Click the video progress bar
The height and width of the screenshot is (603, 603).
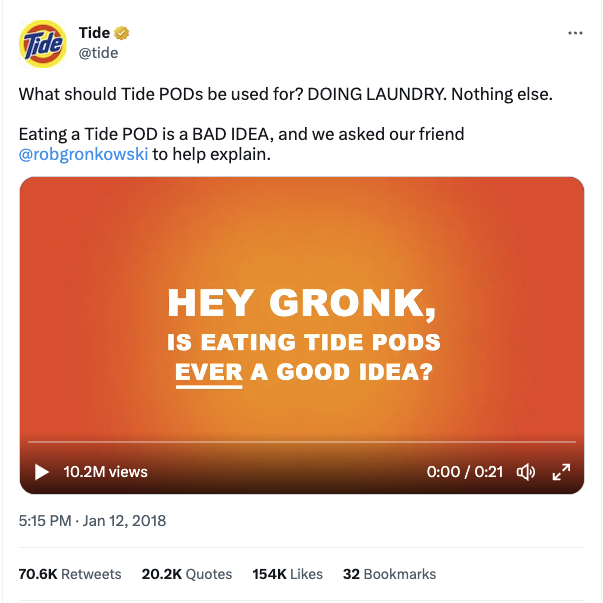301,442
